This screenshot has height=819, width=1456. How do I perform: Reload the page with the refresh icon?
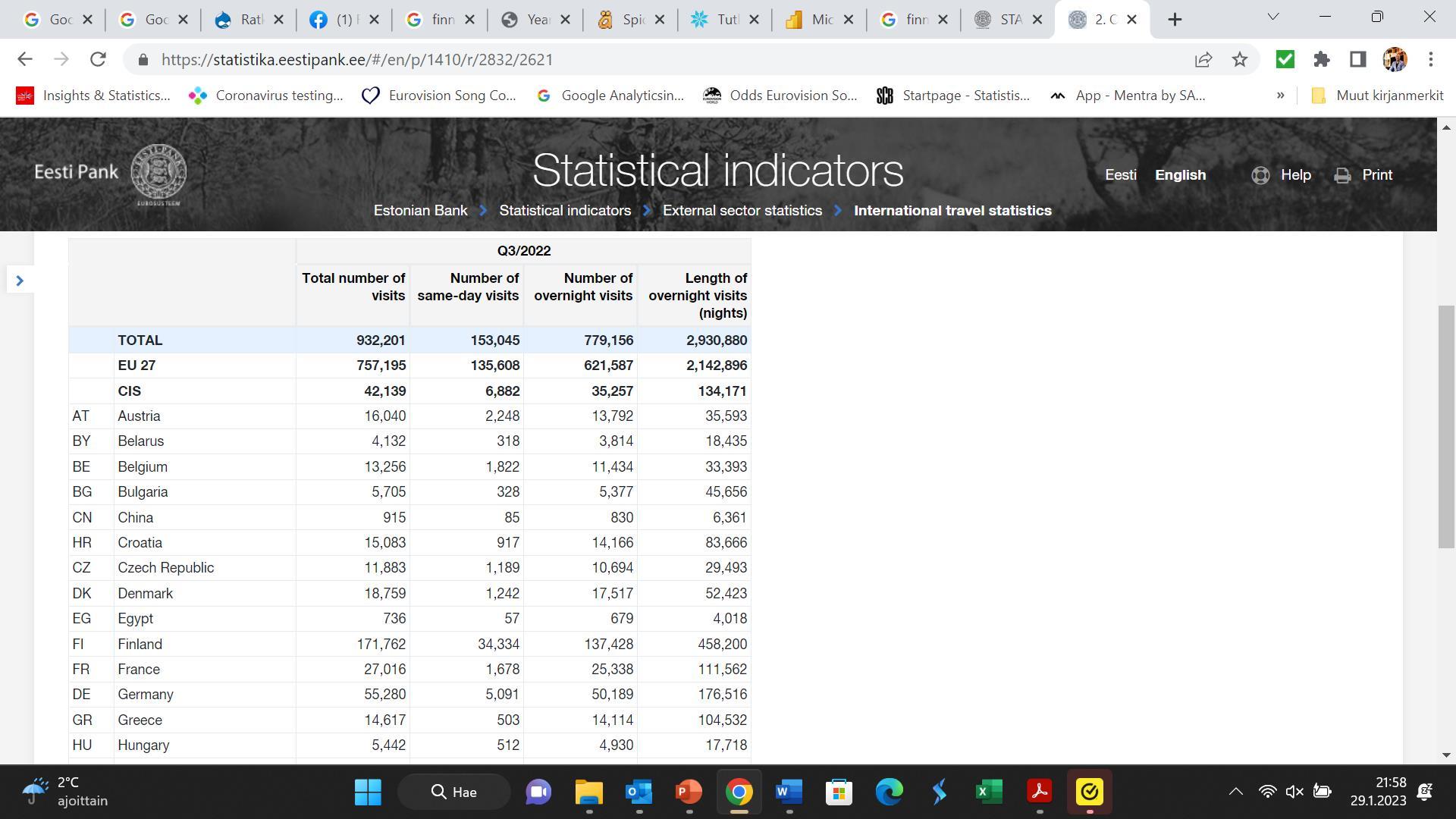[98, 59]
